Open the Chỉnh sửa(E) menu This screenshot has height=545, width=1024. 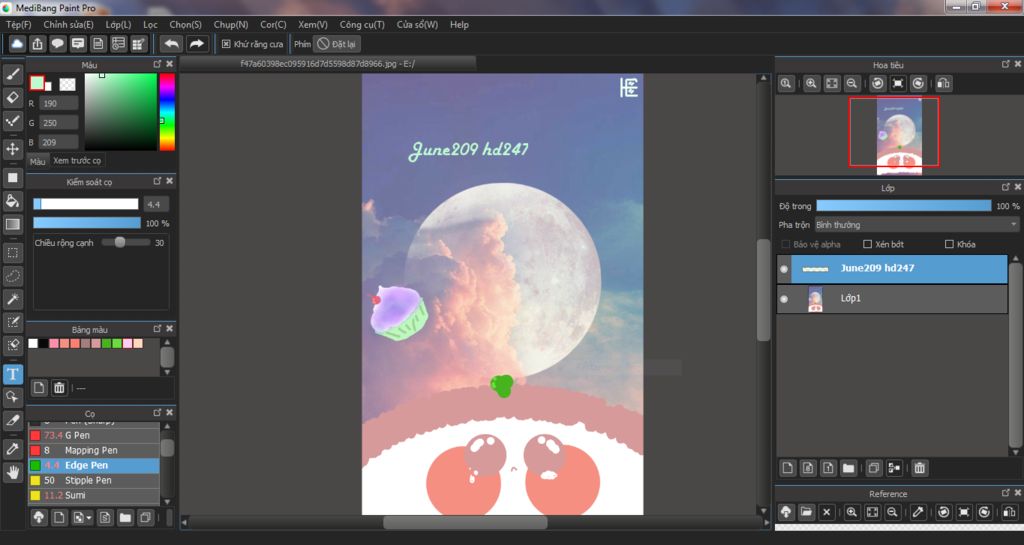pos(69,24)
